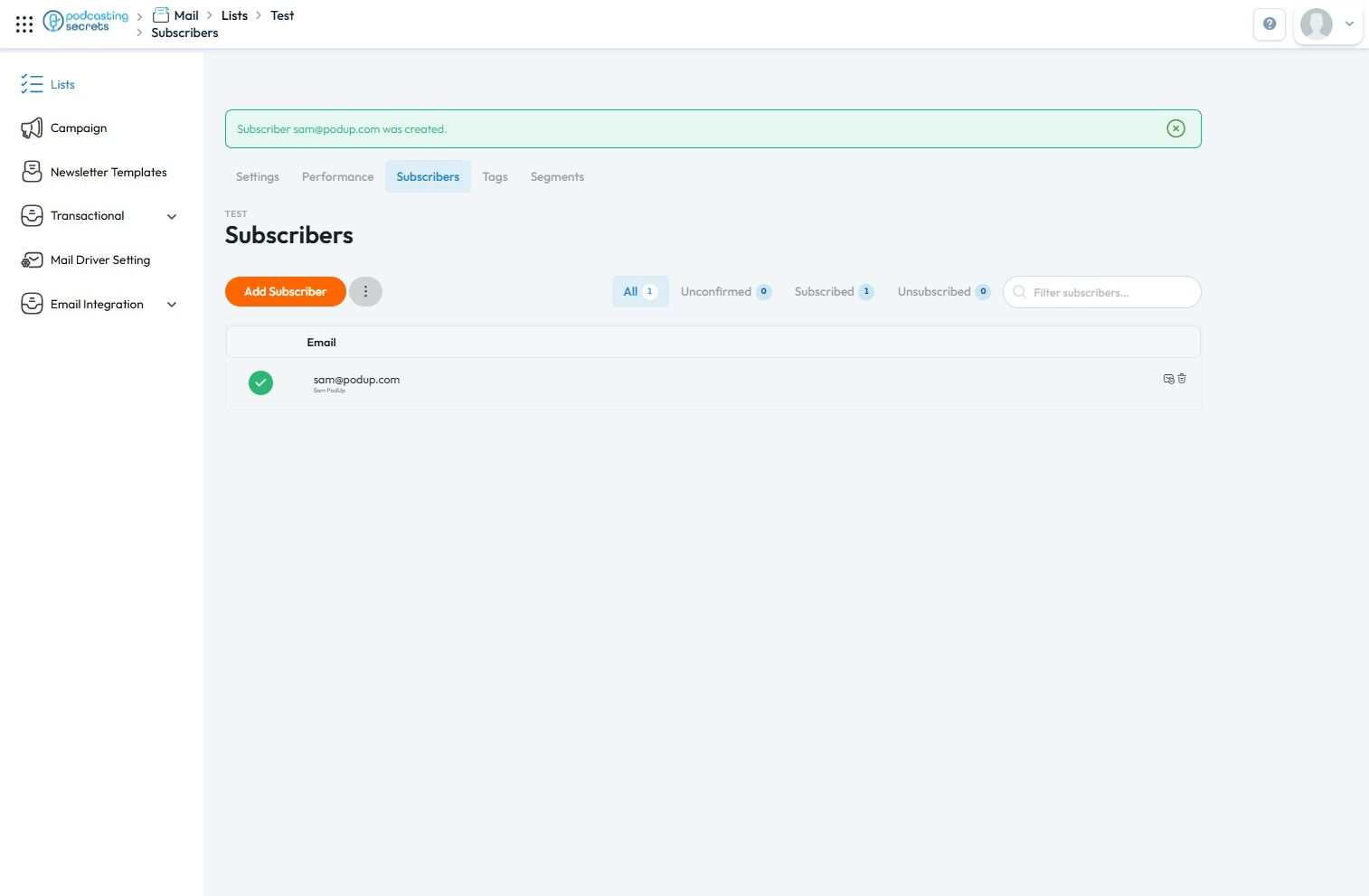The height and width of the screenshot is (896, 1369).
Task: Switch to the Tags tab
Action: pyautogui.click(x=495, y=177)
